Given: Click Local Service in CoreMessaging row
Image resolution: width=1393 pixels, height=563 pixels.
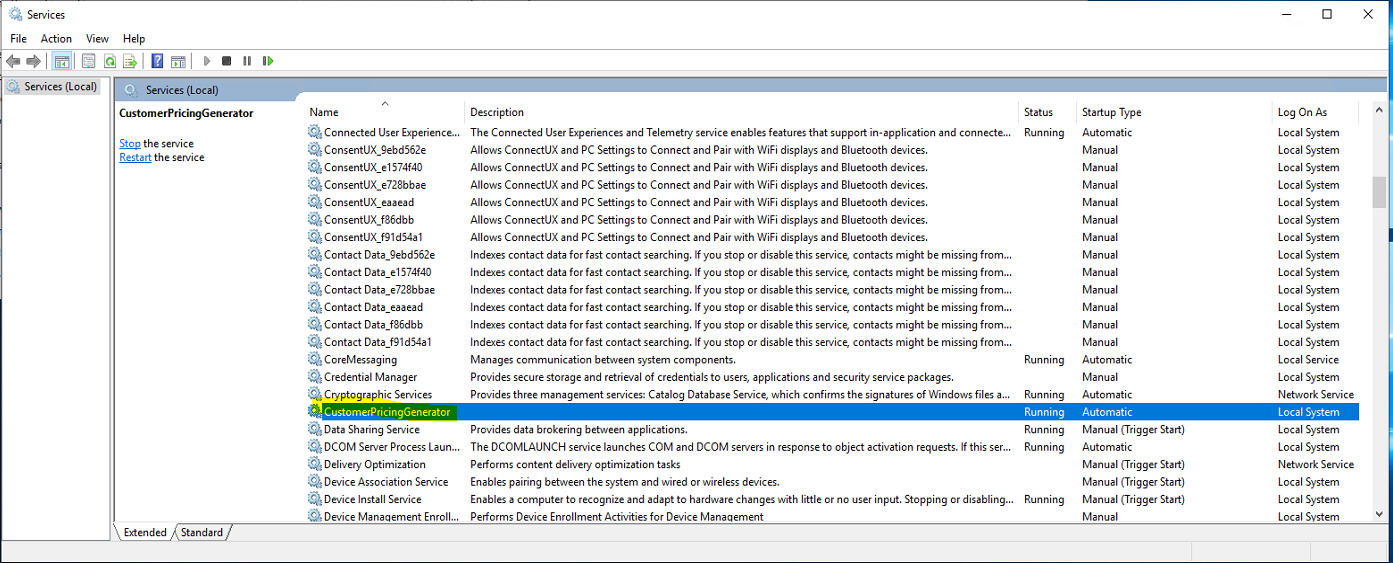Looking at the screenshot, I should point(1308,360).
